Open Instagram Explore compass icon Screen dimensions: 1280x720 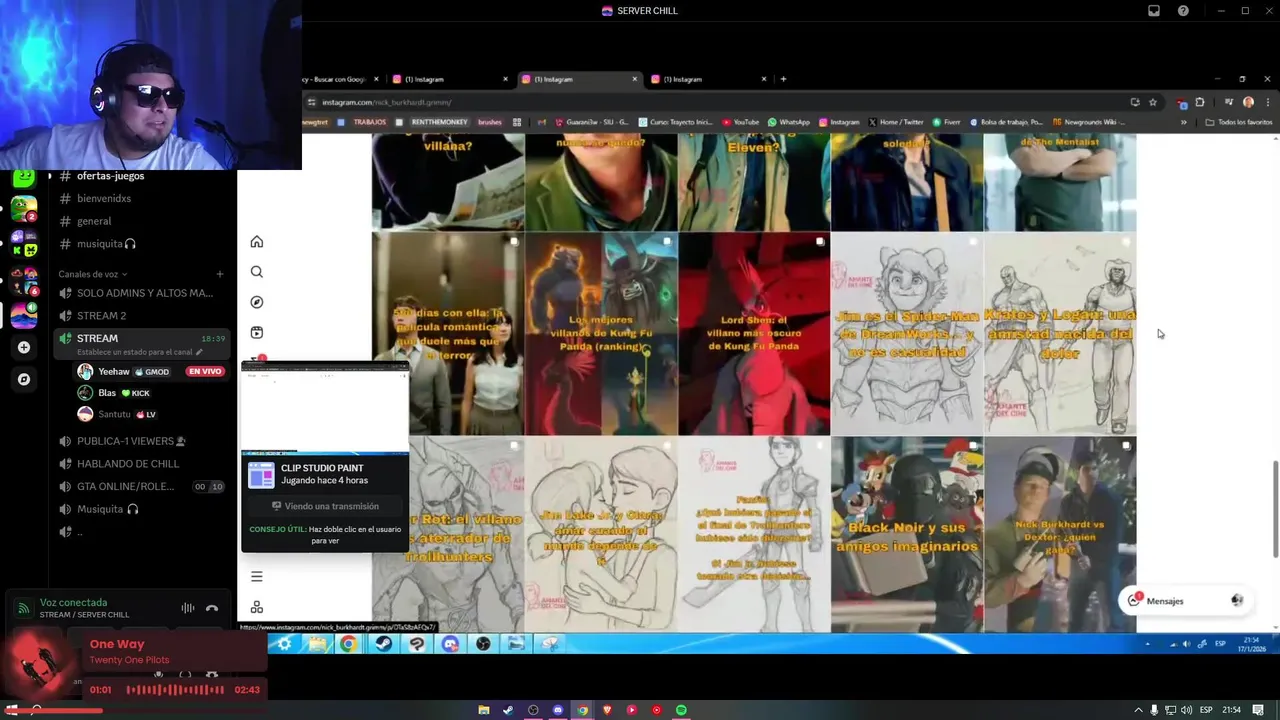click(257, 302)
